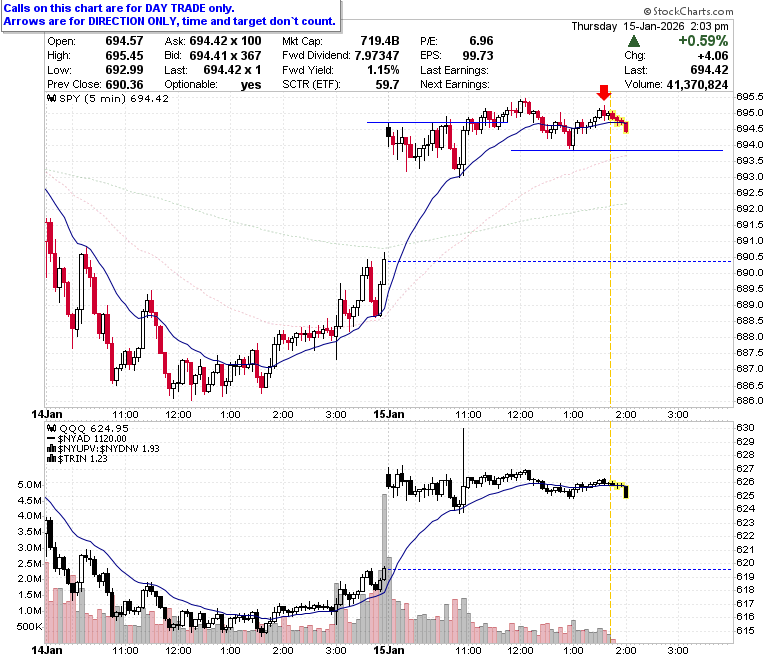Click the Volume value 41,370,824
780x659 pixels.
[697, 85]
